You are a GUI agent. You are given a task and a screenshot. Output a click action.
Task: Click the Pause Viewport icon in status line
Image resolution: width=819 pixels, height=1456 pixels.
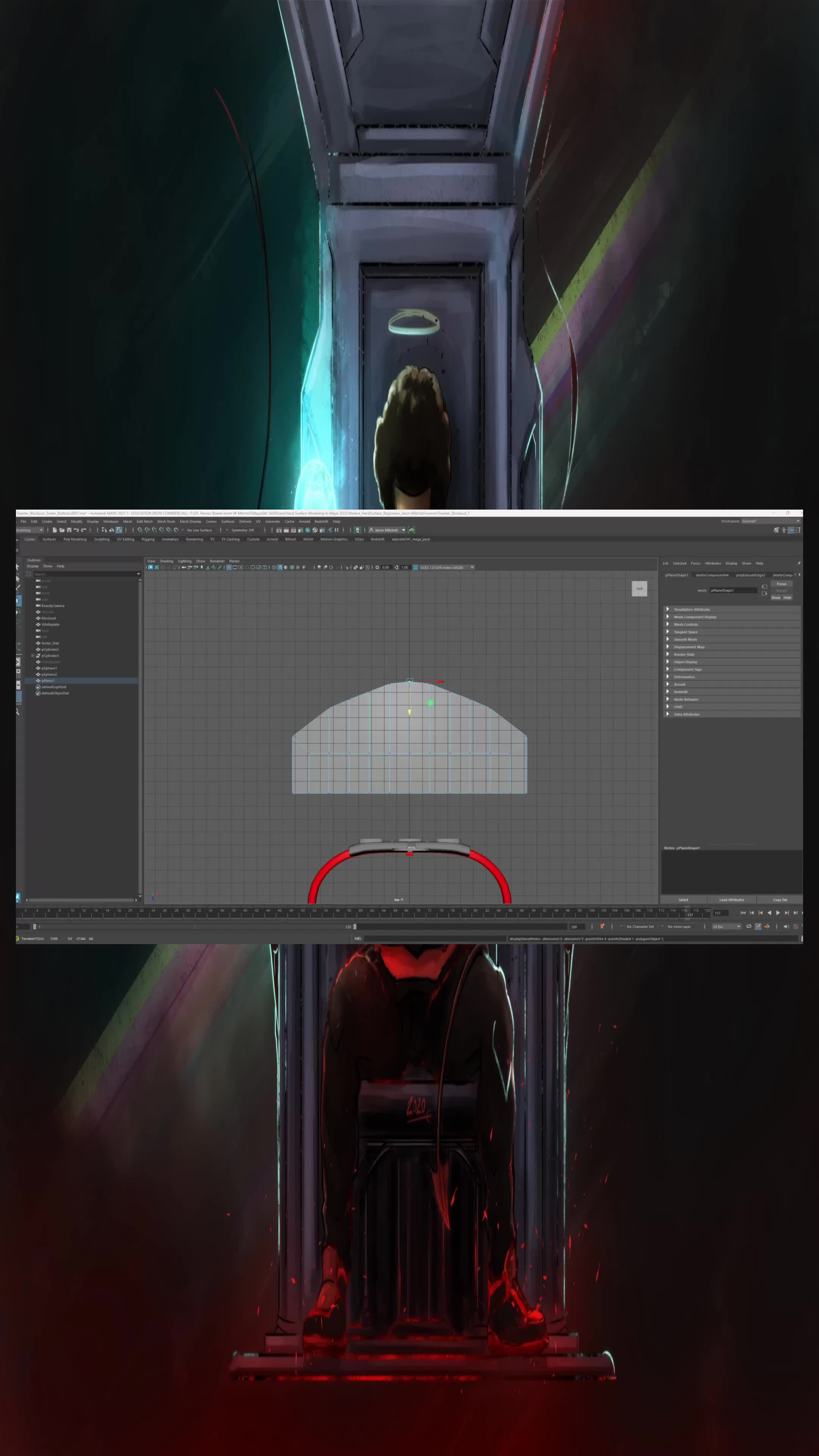click(x=337, y=530)
